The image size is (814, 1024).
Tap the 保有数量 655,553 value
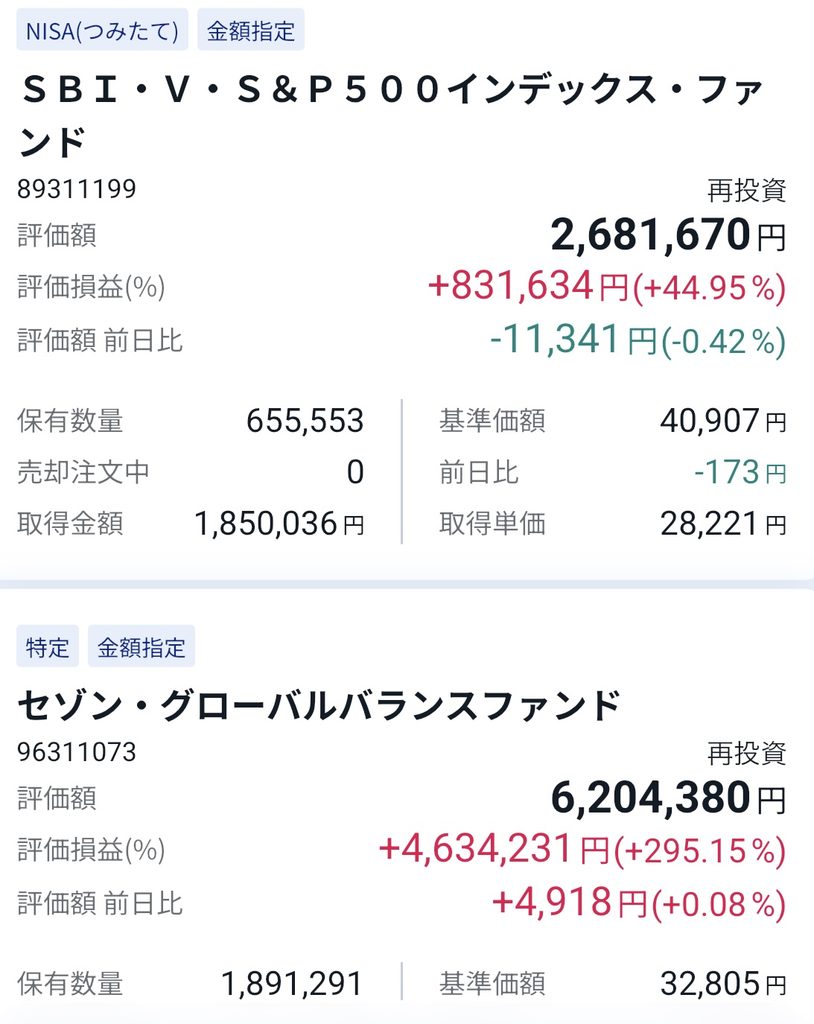pos(304,421)
